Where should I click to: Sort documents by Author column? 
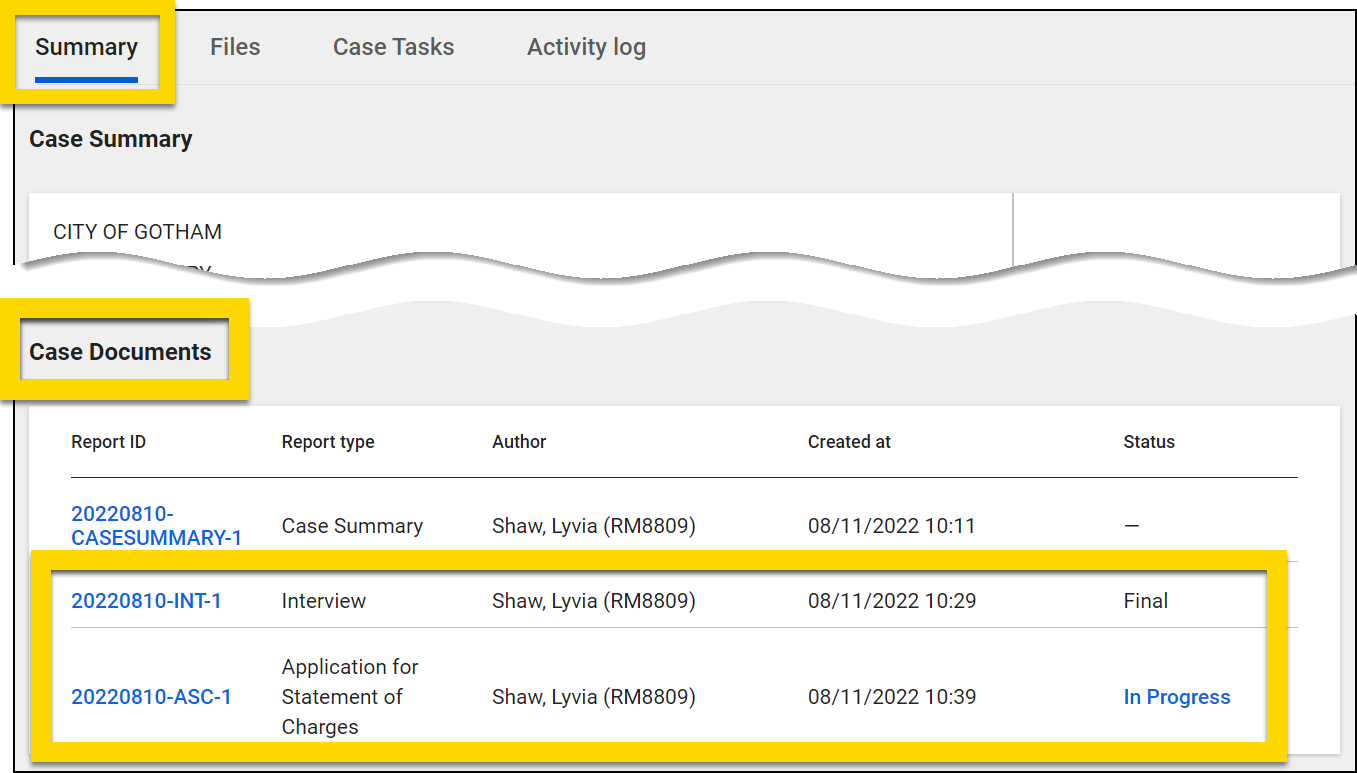(518, 441)
